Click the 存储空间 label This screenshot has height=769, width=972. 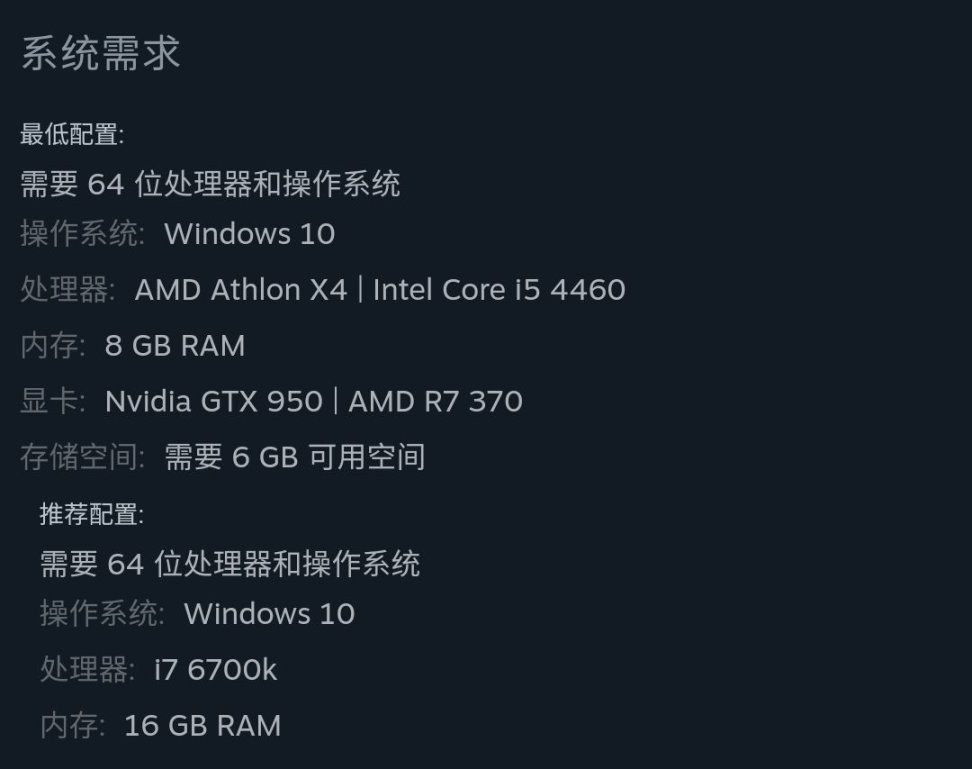point(82,458)
